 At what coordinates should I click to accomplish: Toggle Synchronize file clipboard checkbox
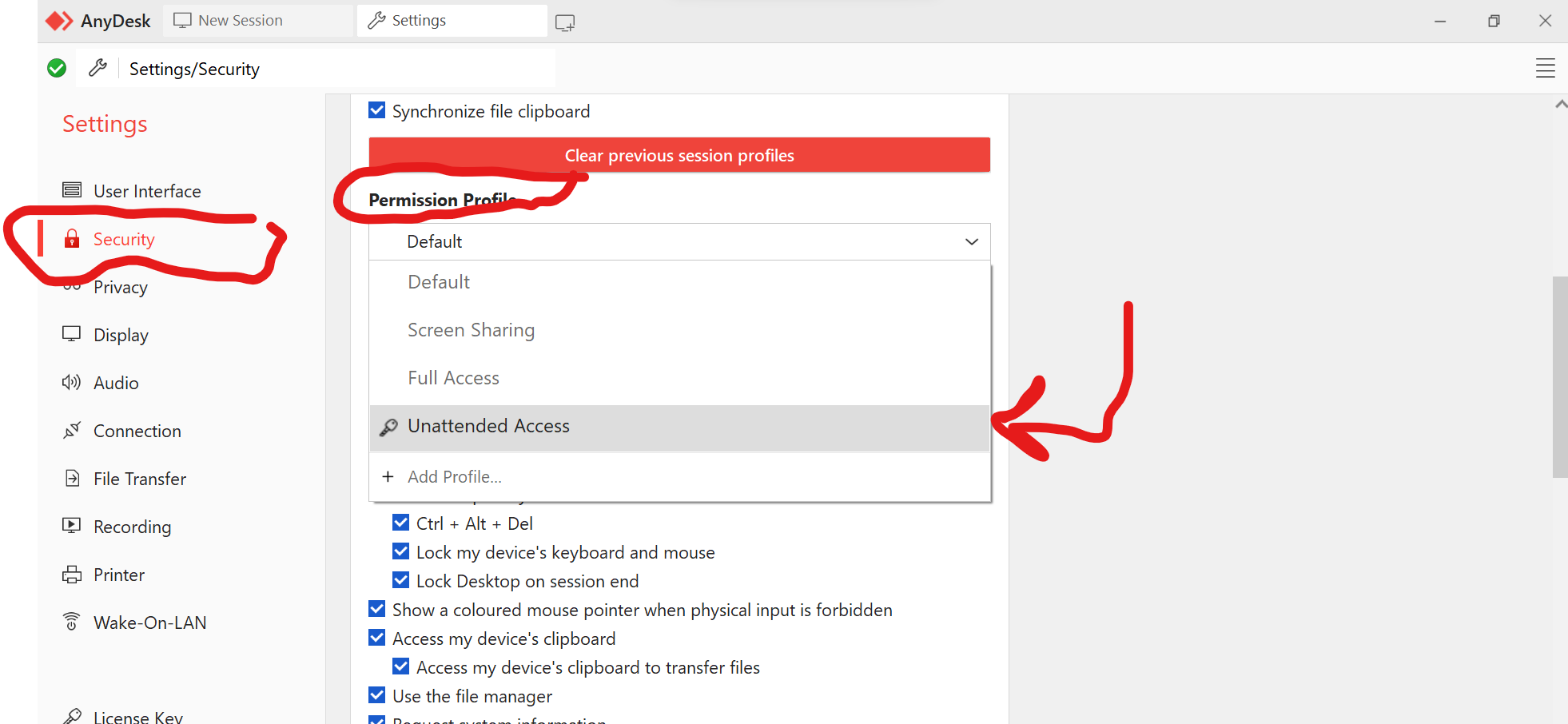tap(376, 110)
